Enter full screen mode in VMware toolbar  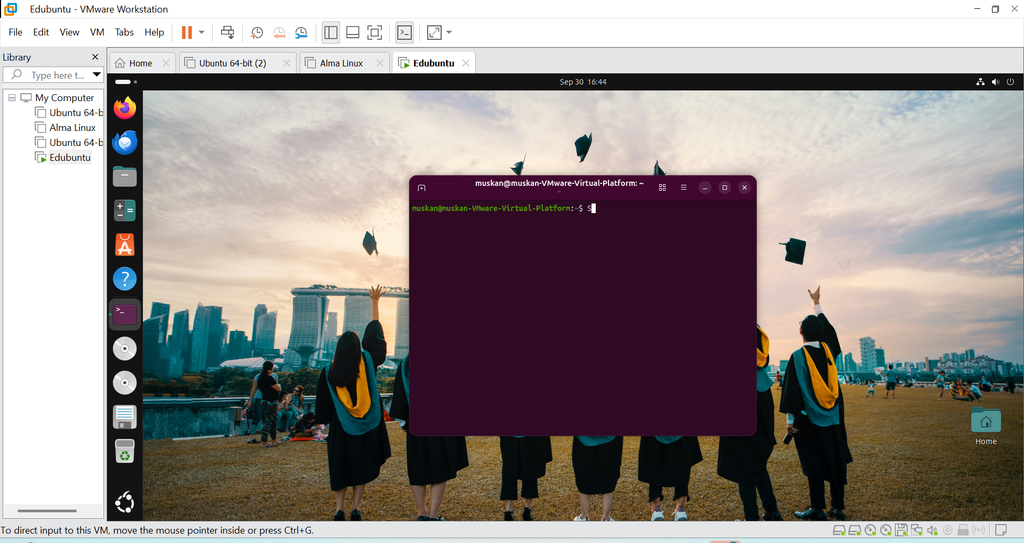tap(374, 32)
